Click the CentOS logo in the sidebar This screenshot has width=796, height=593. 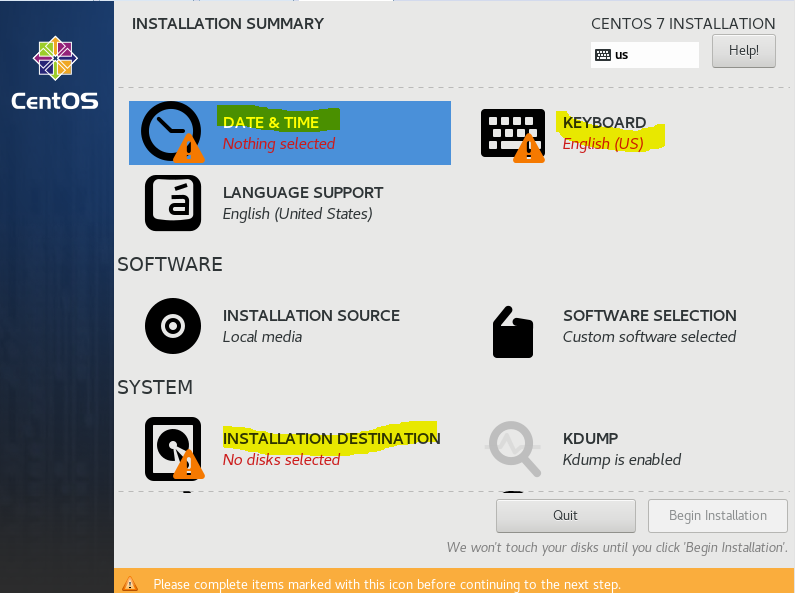55,73
